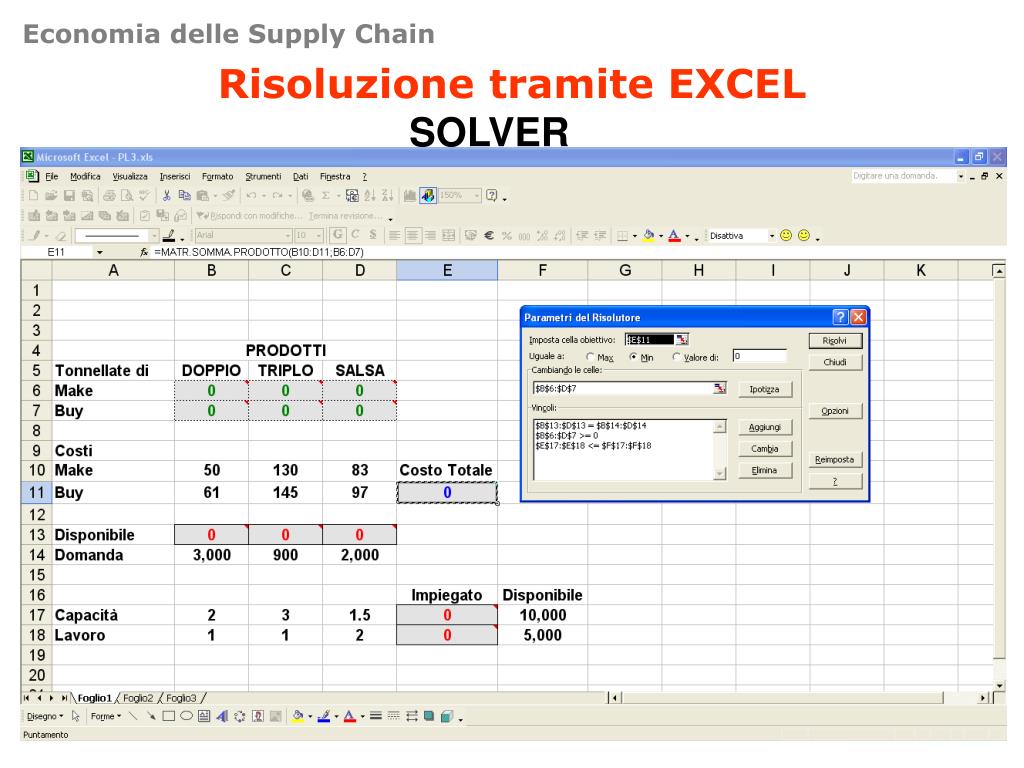
Task: Click the Aggiungi constraint button
Action: pos(765,427)
